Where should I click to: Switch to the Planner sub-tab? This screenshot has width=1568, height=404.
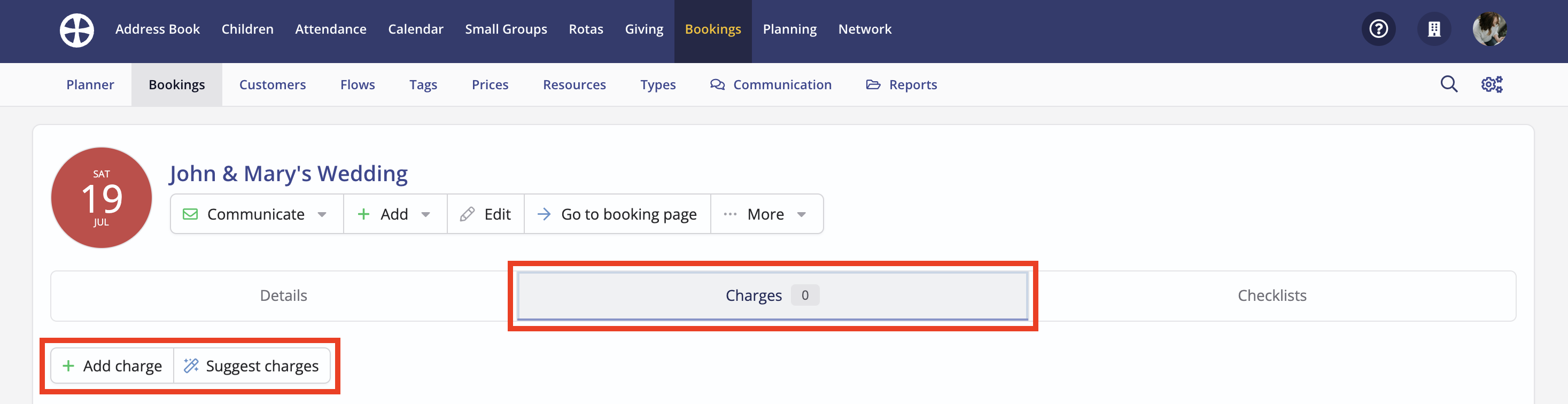click(90, 84)
